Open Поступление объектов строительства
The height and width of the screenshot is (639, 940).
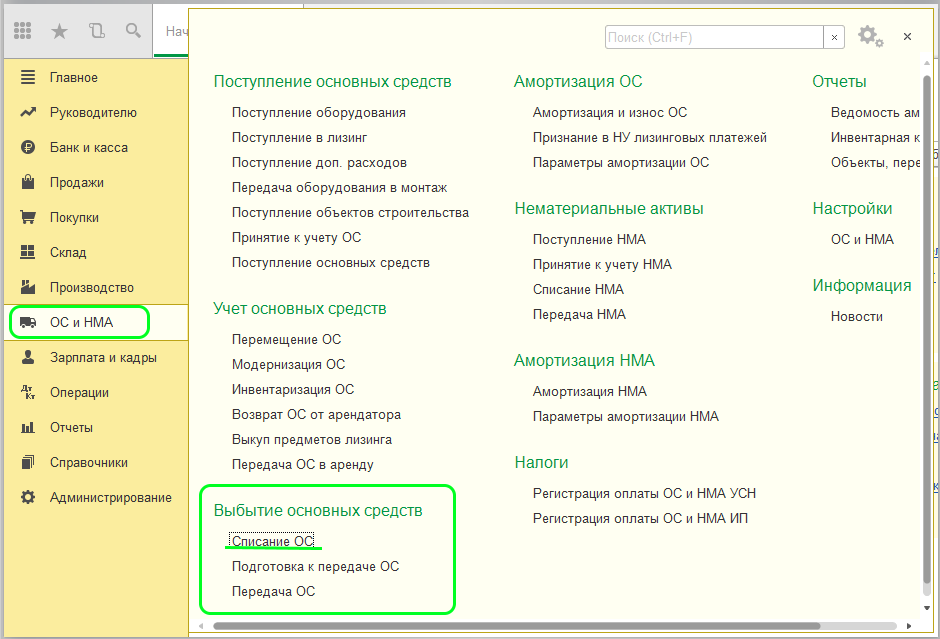tap(350, 212)
